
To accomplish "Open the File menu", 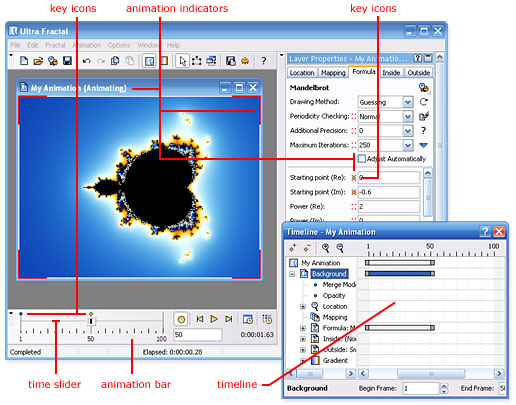I will [15, 45].
